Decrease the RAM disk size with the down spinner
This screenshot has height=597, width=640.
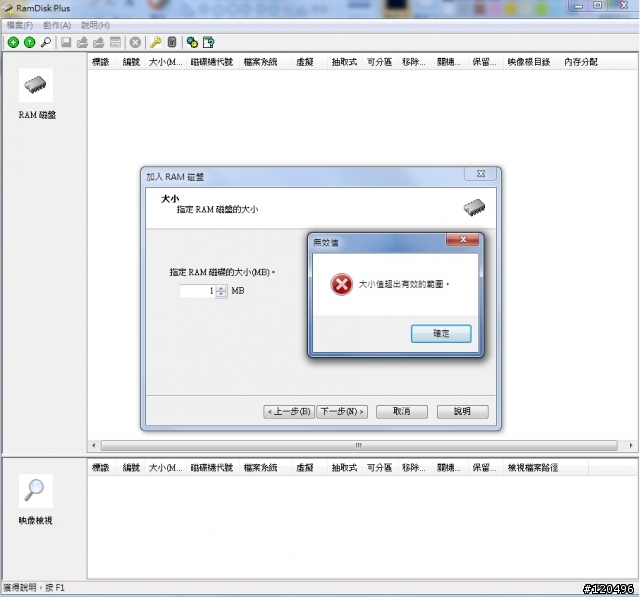tap(221, 294)
